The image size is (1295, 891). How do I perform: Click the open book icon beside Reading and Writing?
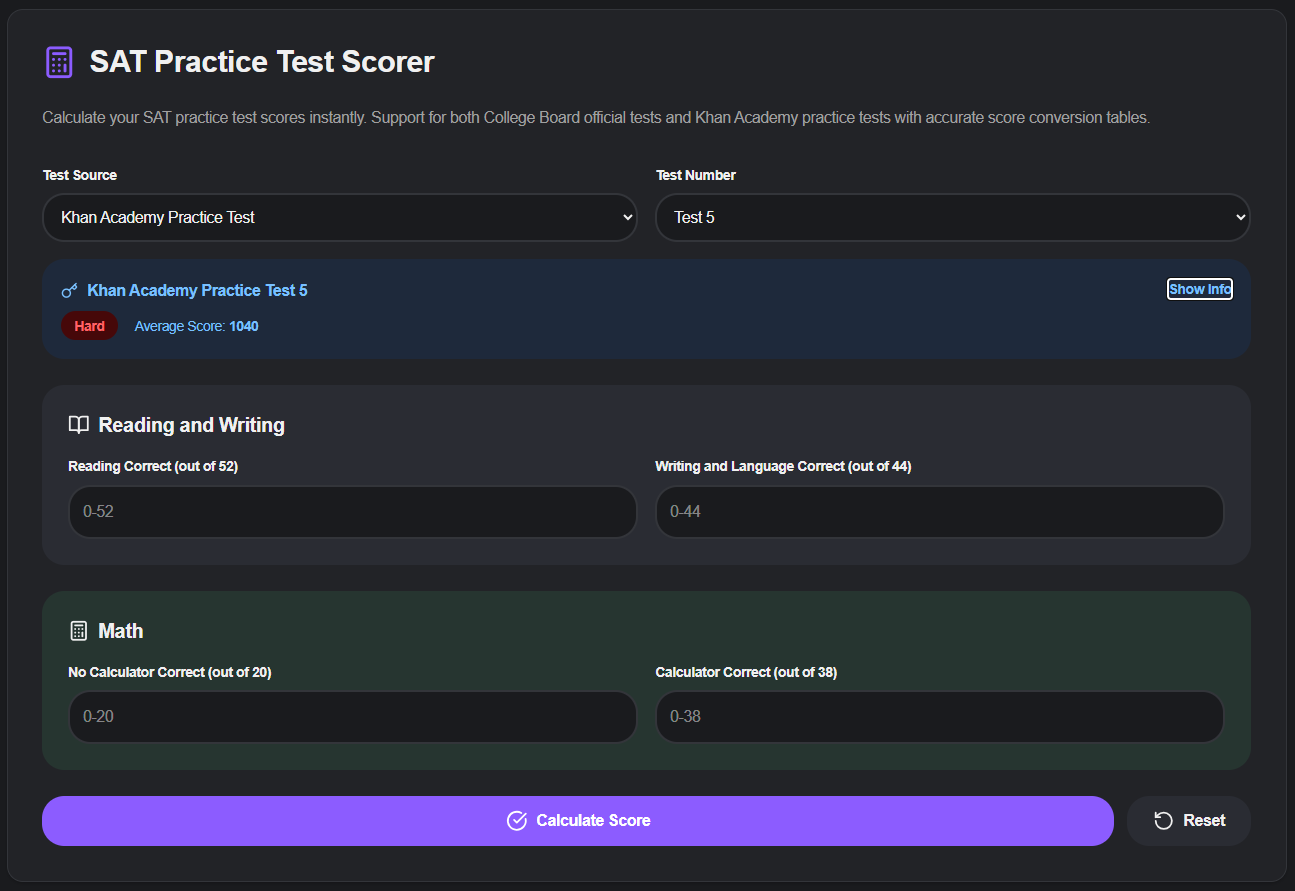point(78,425)
